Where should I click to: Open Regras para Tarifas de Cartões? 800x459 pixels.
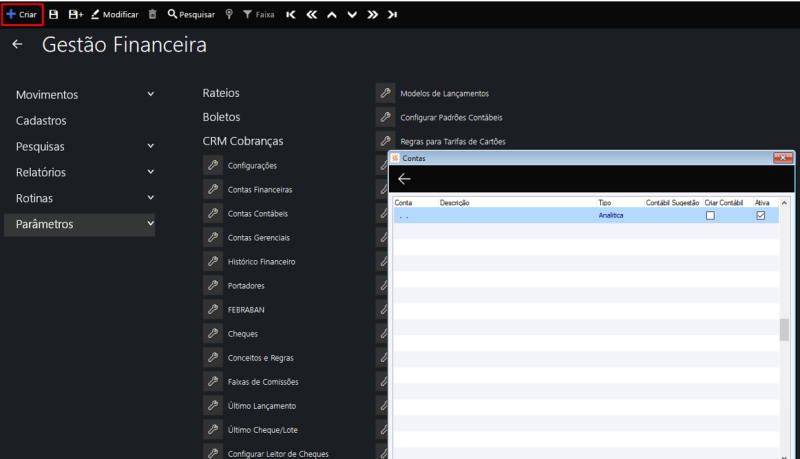click(x=453, y=141)
